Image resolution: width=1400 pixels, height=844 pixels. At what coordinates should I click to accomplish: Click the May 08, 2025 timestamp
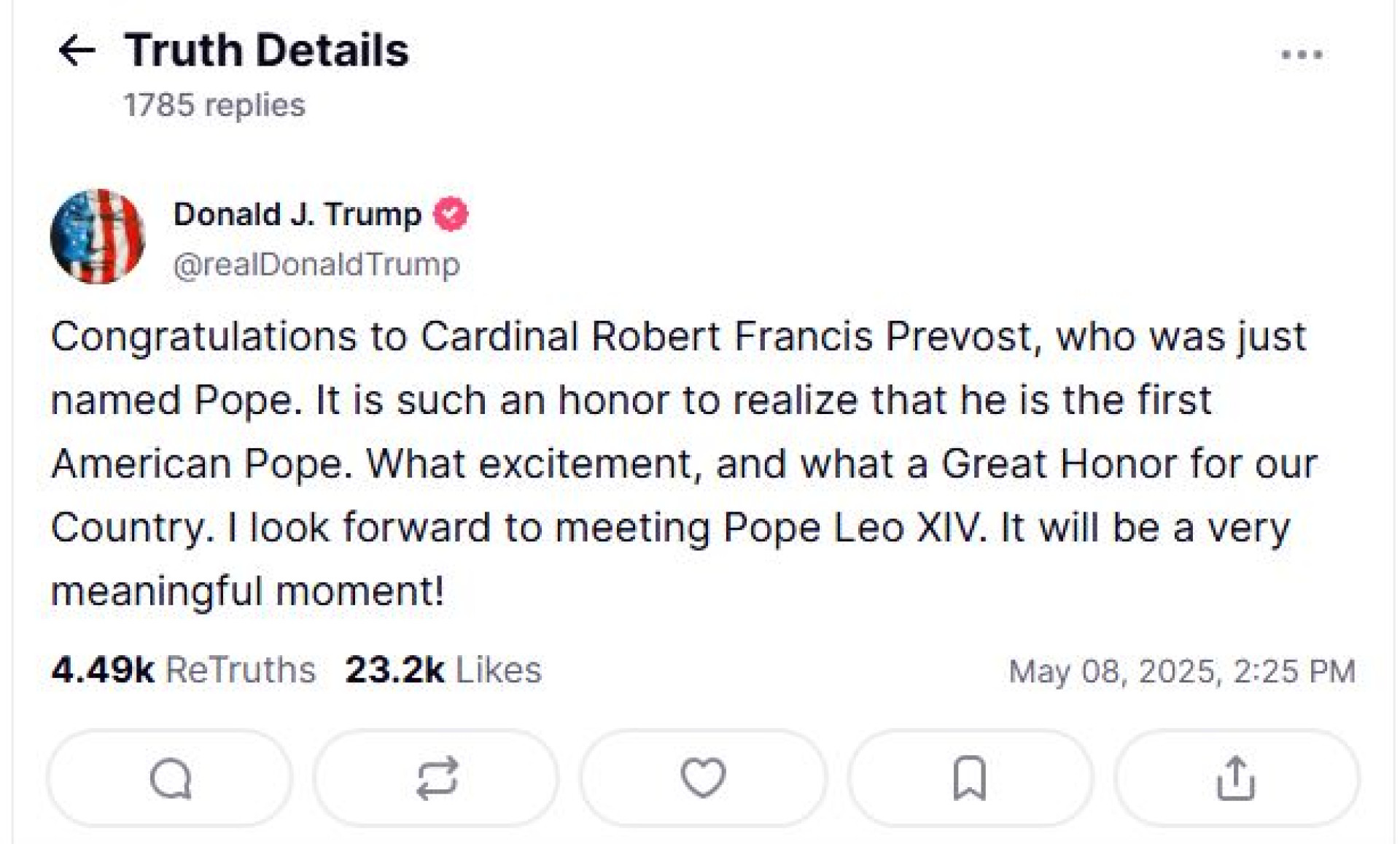tap(1181, 671)
